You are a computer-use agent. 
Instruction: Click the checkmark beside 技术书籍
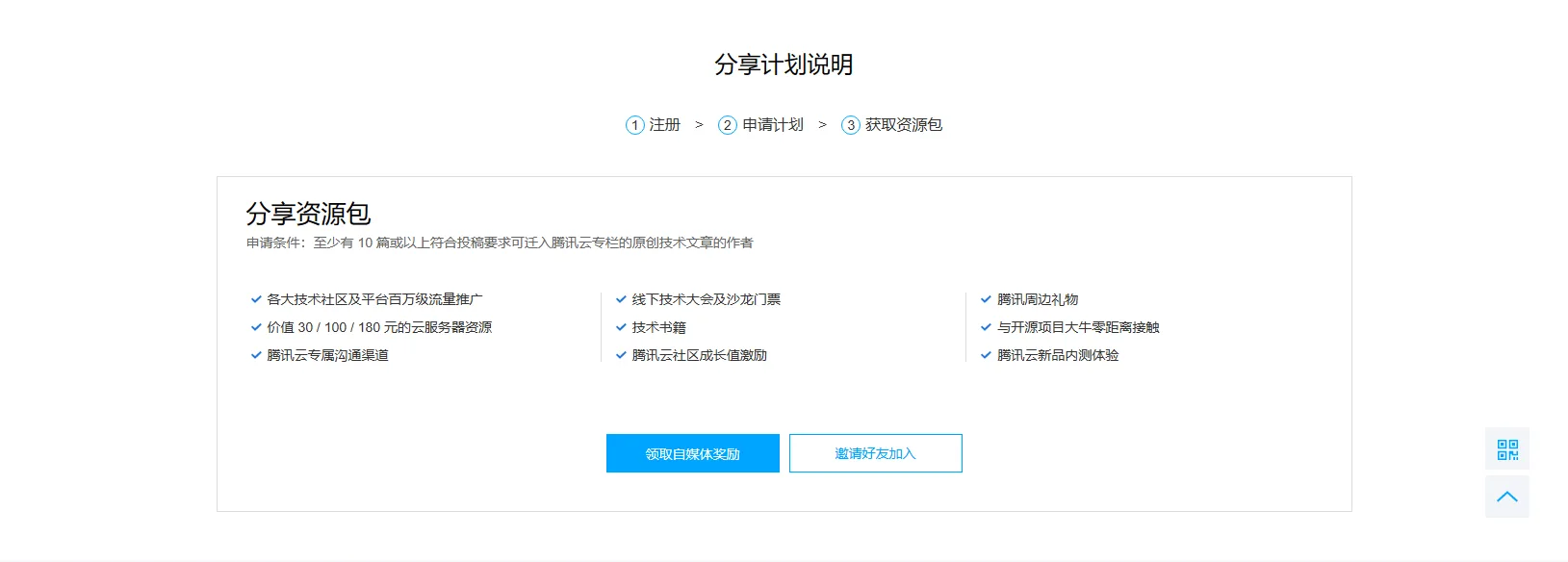pyautogui.click(x=621, y=327)
